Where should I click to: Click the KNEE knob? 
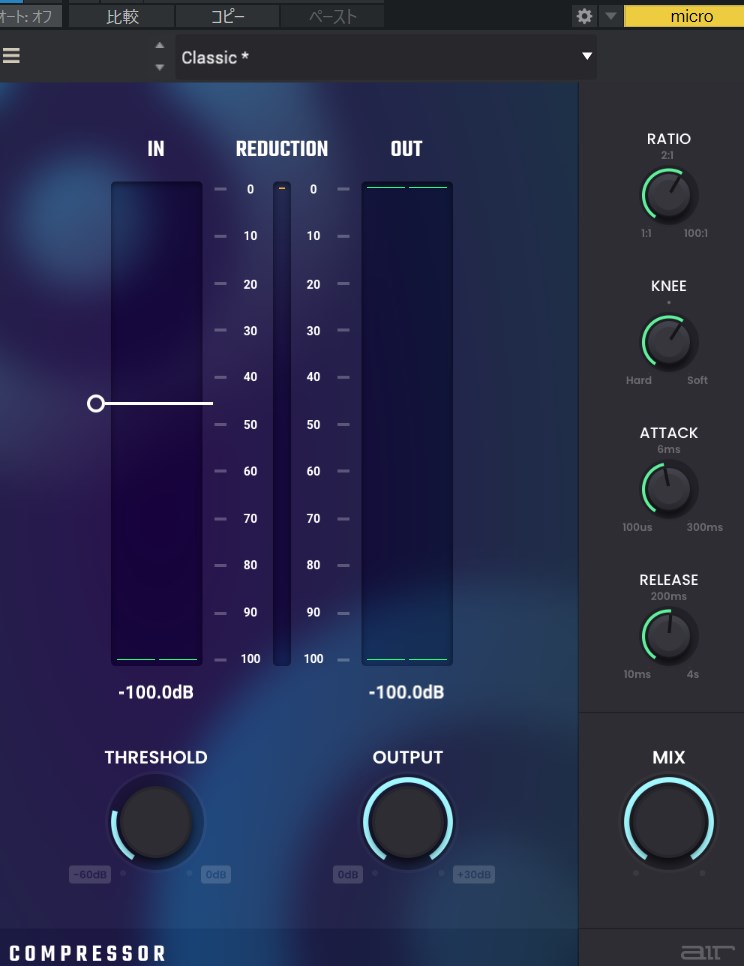coord(669,342)
